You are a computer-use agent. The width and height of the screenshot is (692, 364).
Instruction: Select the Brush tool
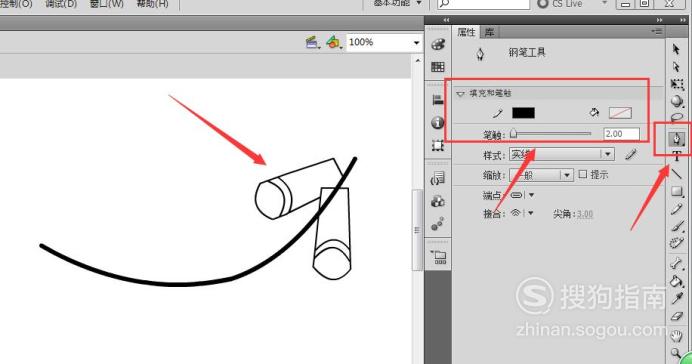[x=677, y=226]
